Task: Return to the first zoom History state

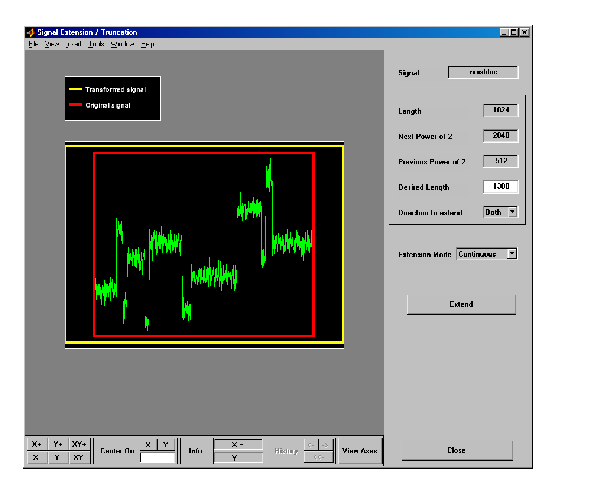Action: point(318,457)
